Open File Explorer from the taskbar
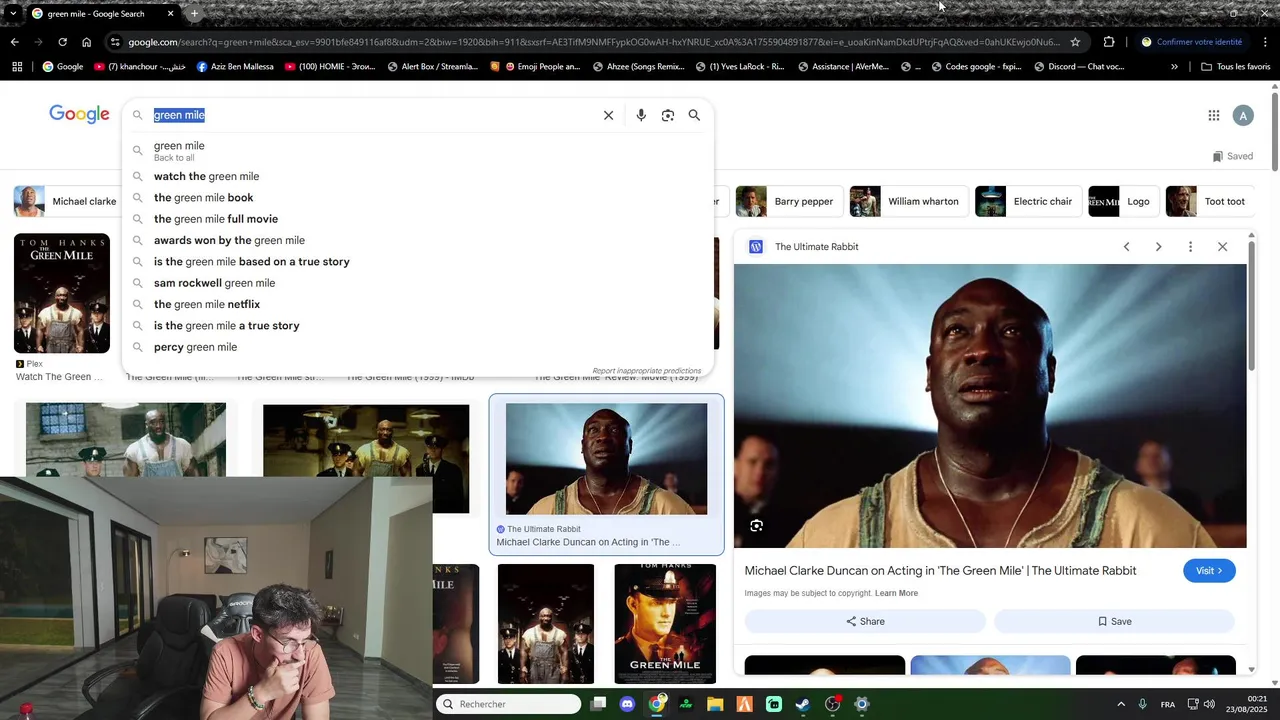Screen dimensions: 1280x720 click(x=715, y=704)
